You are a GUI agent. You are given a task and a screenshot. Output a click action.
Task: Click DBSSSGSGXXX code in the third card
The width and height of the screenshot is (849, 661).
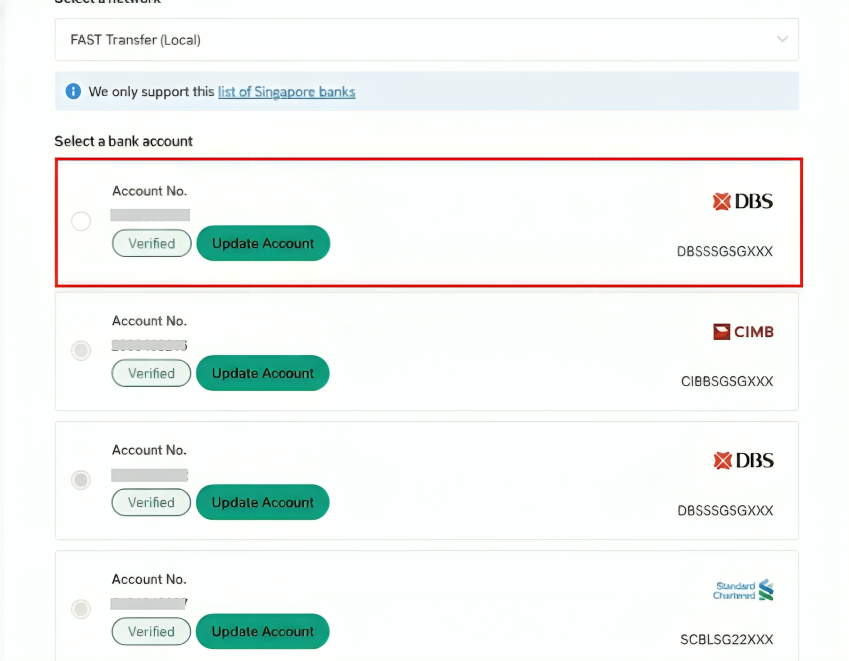click(726, 511)
